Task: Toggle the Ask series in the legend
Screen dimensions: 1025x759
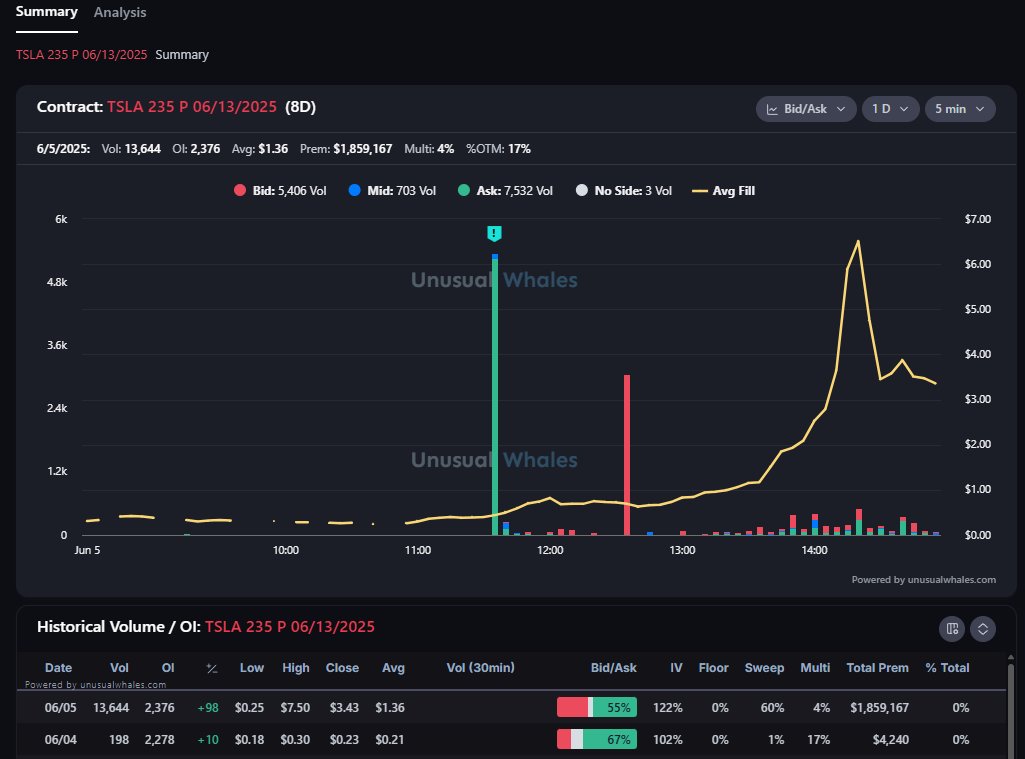Action: click(505, 191)
